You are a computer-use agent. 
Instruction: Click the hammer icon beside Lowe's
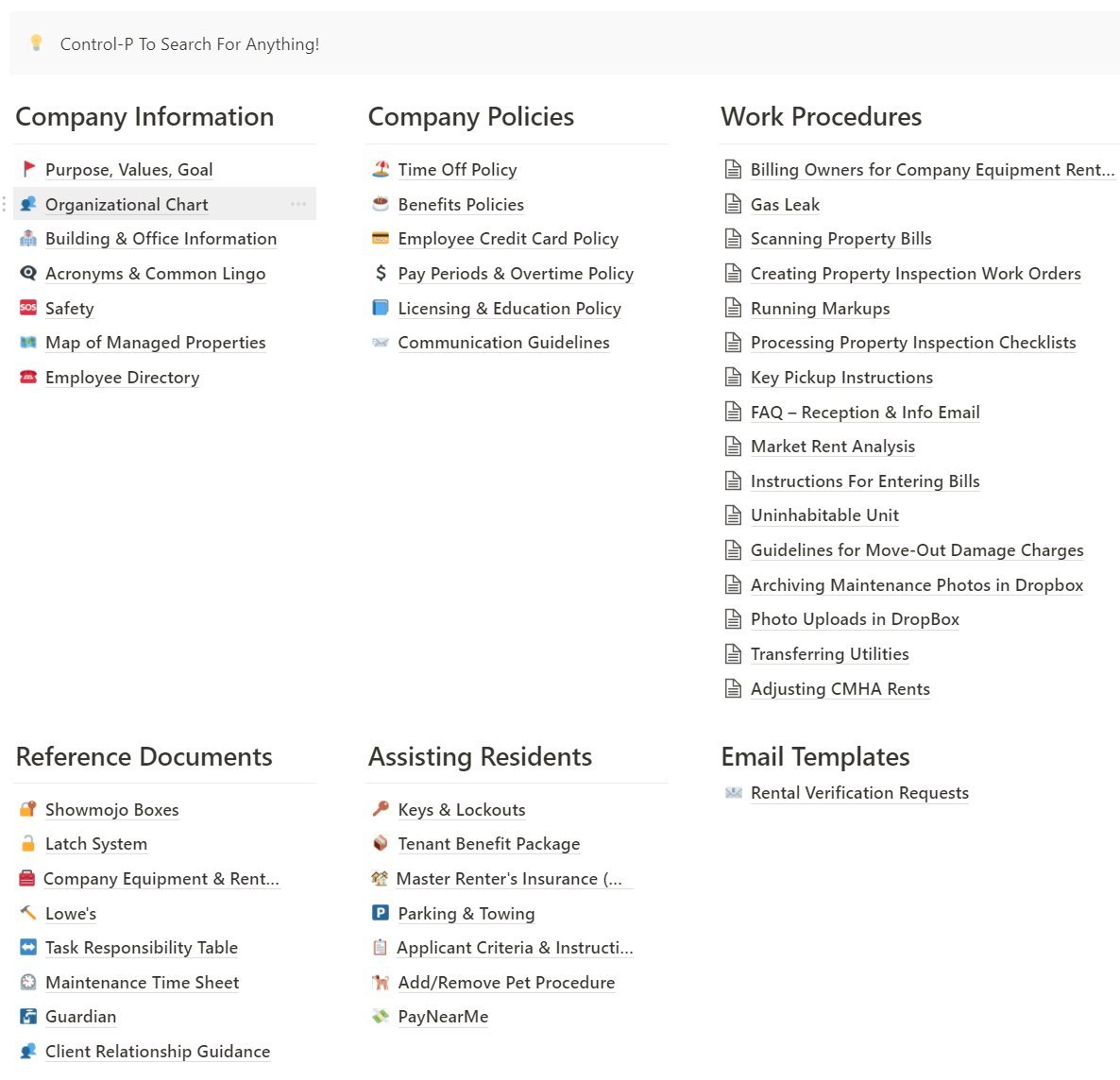click(28, 913)
